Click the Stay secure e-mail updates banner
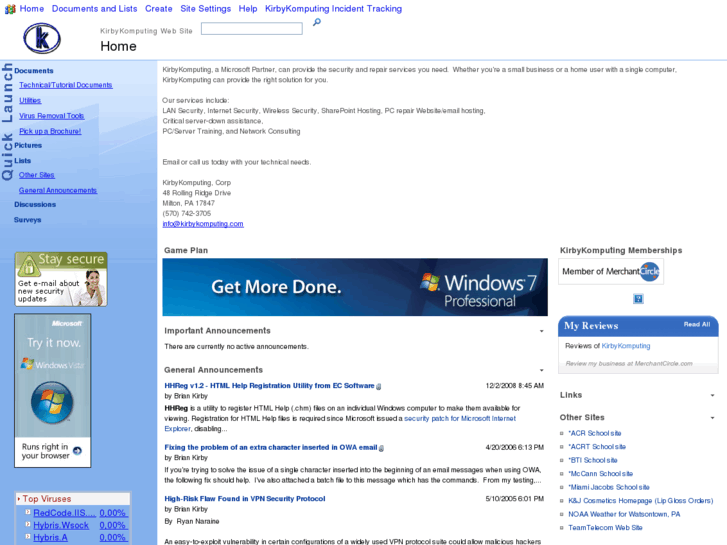The width and height of the screenshot is (727, 545). (x=61, y=279)
